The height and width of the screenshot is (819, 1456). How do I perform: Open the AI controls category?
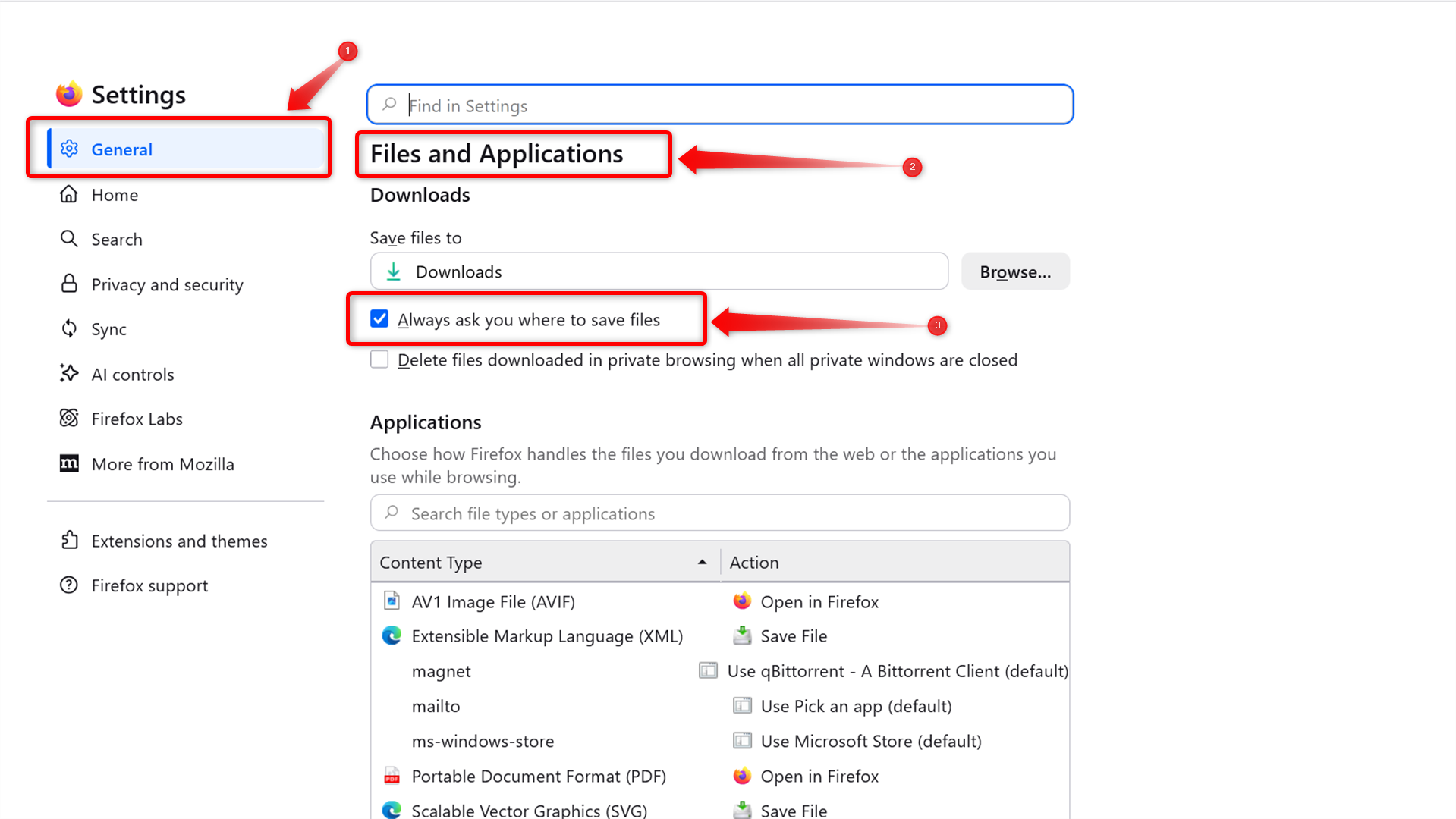(186, 374)
